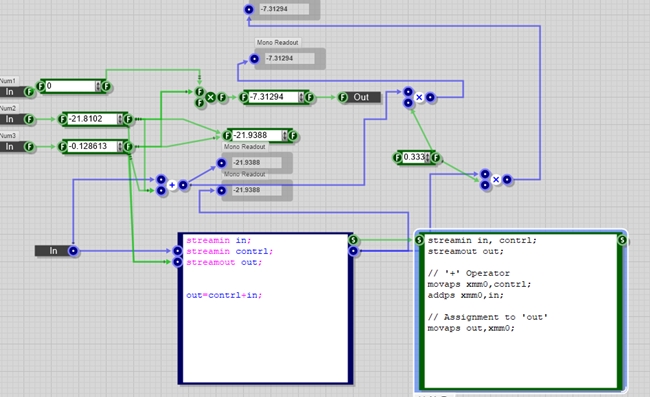Image resolution: width=650 pixels, height=397 pixels.
Task: Click the Num2 In float connector
Action: coord(29,119)
